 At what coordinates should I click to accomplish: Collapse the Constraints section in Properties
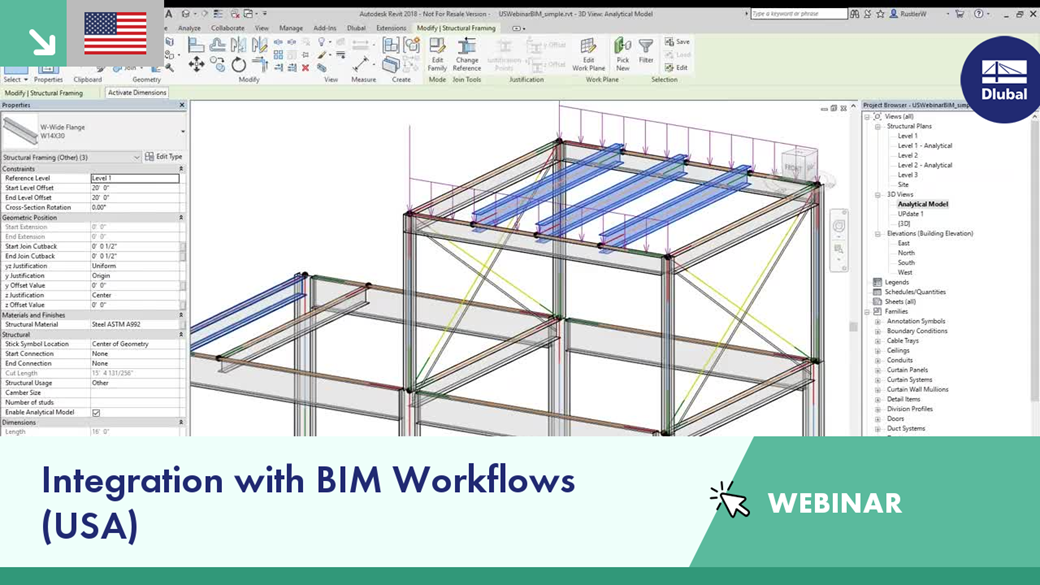181,169
